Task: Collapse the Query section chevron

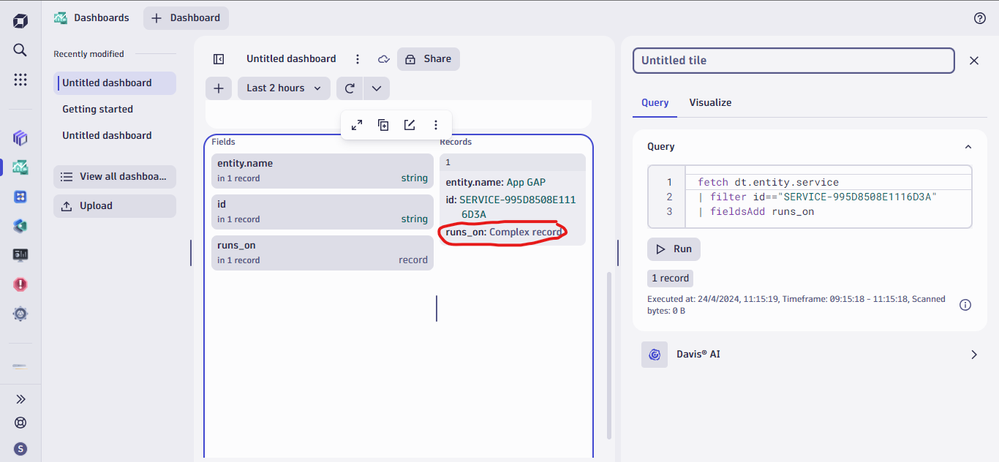Action: 967,147
